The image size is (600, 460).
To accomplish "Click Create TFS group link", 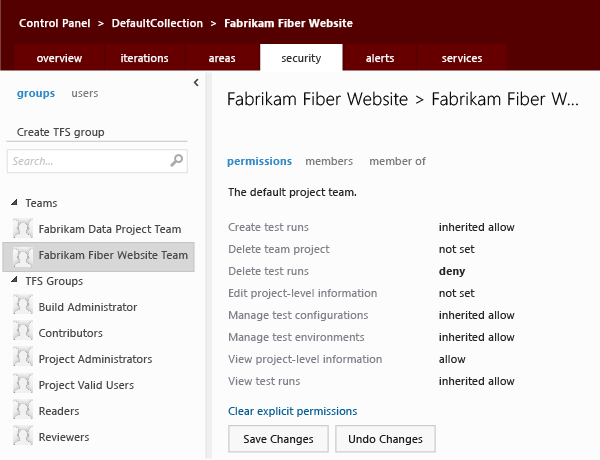I will point(60,132).
